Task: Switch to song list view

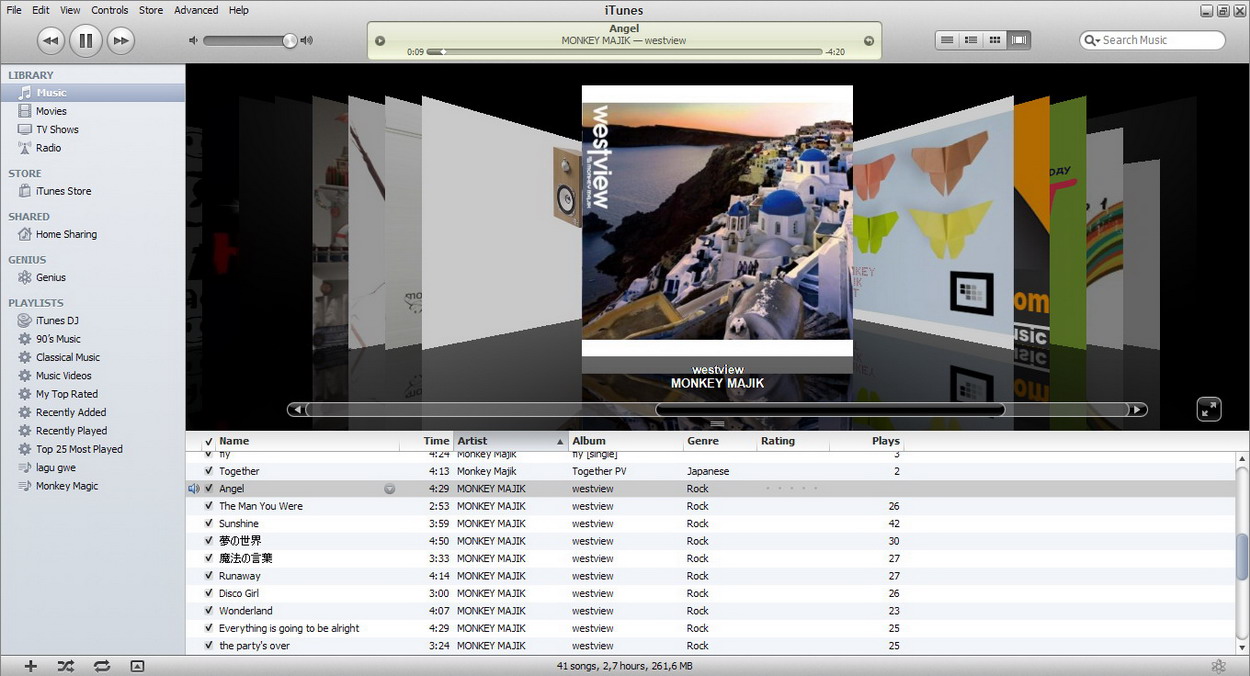Action: (x=947, y=40)
